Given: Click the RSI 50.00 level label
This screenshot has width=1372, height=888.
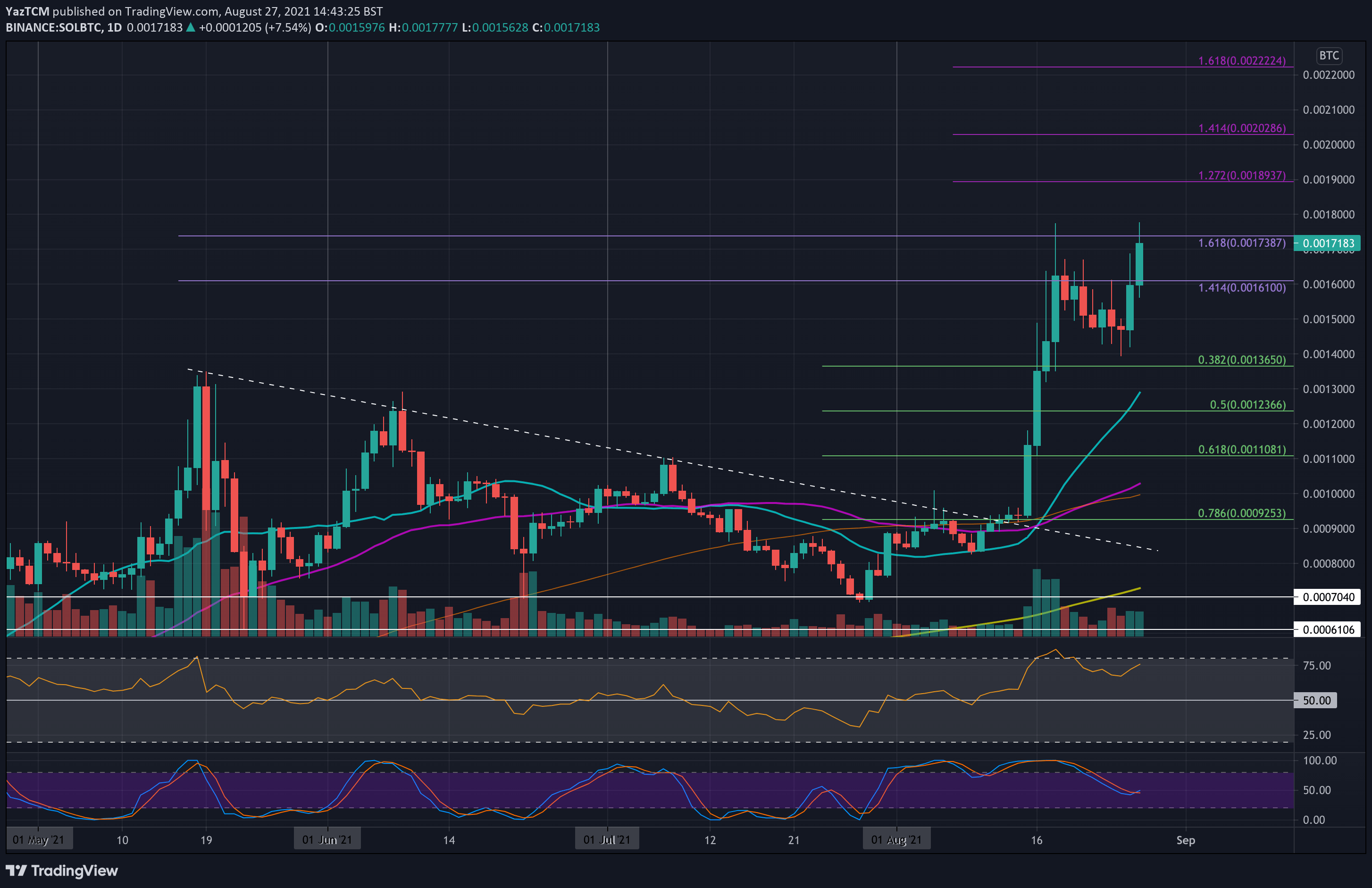Looking at the screenshot, I should pyautogui.click(x=1317, y=700).
